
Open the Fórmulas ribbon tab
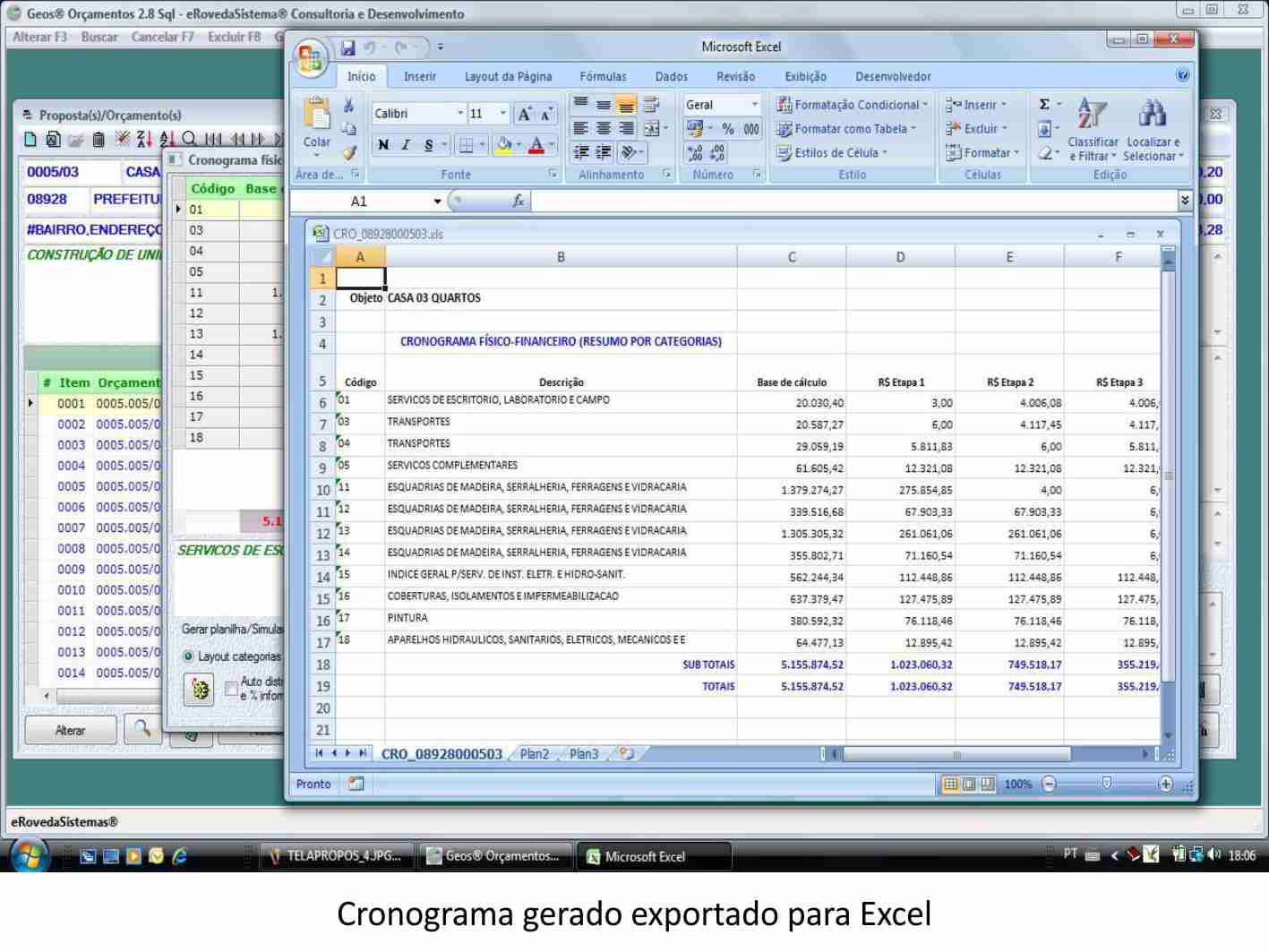click(x=603, y=77)
